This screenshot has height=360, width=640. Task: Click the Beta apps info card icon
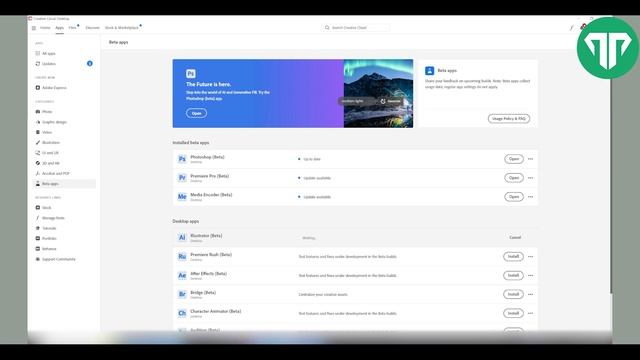click(429, 71)
